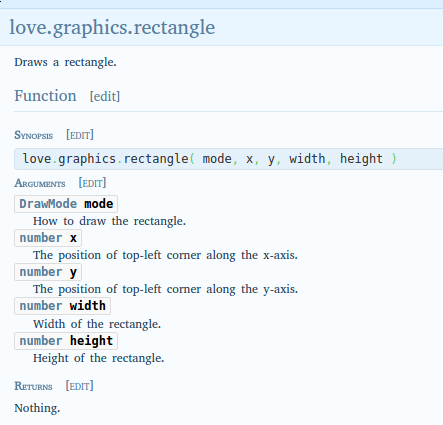Click the bold width argument name
Image resolution: width=443 pixels, height=425 pixels.
tap(88, 306)
